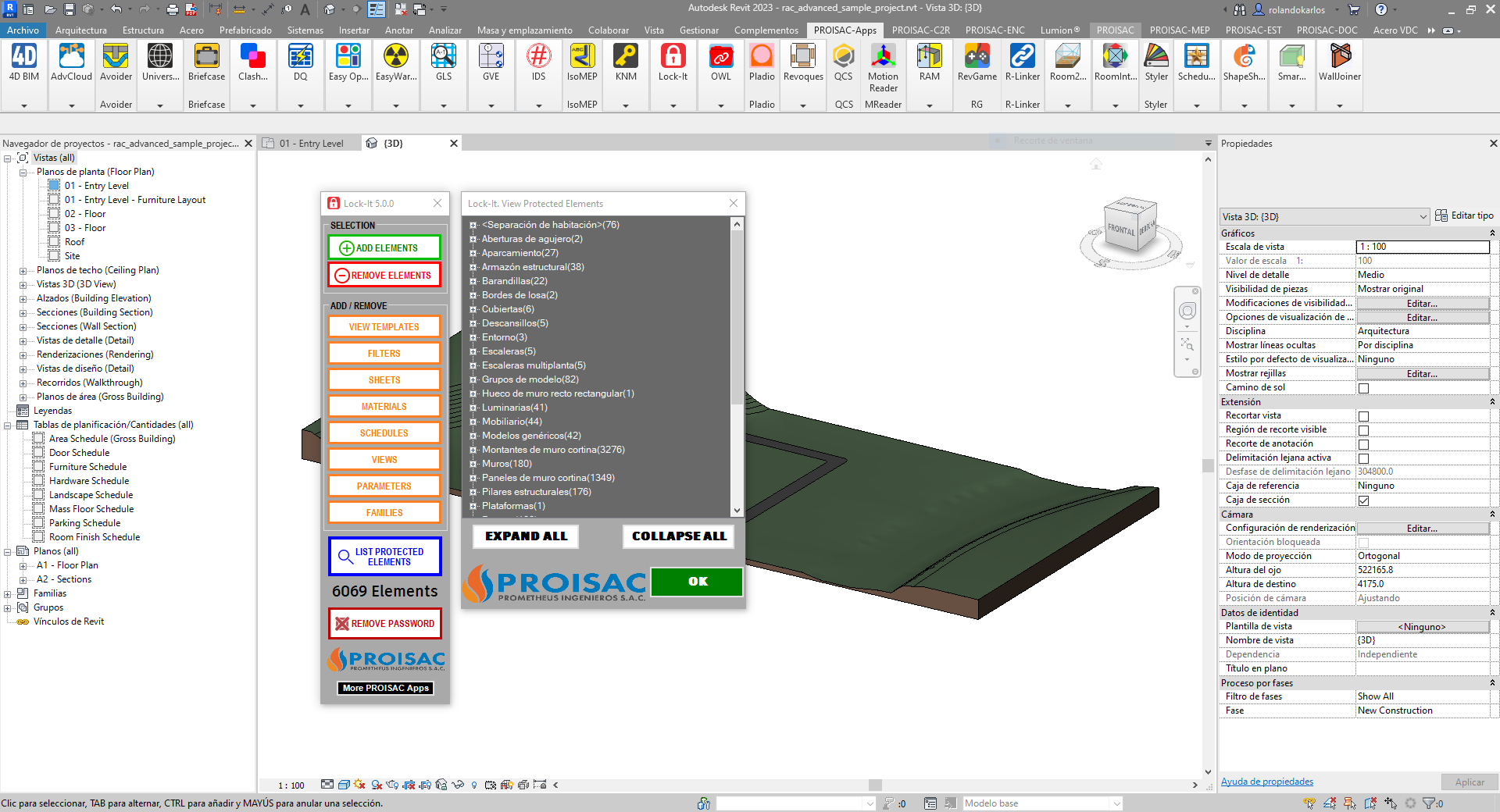Launch the 4D BIM tool
The width and height of the screenshot is (1500, 812).
24,62
